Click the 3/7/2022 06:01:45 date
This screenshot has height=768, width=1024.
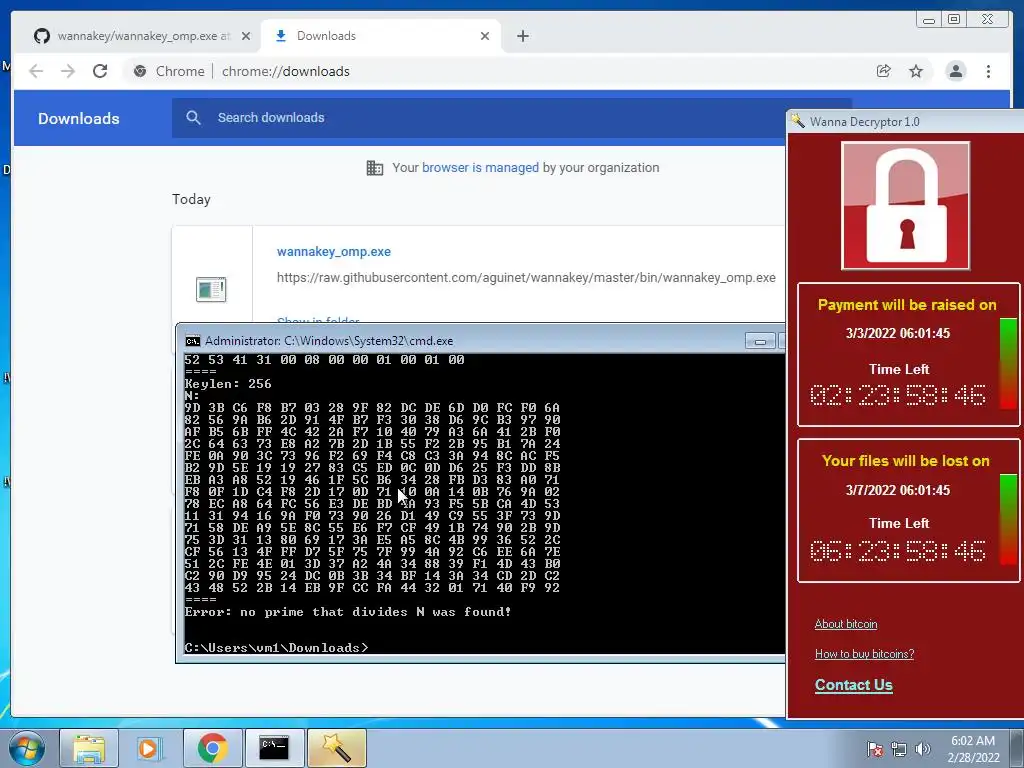tap(898, 490)
